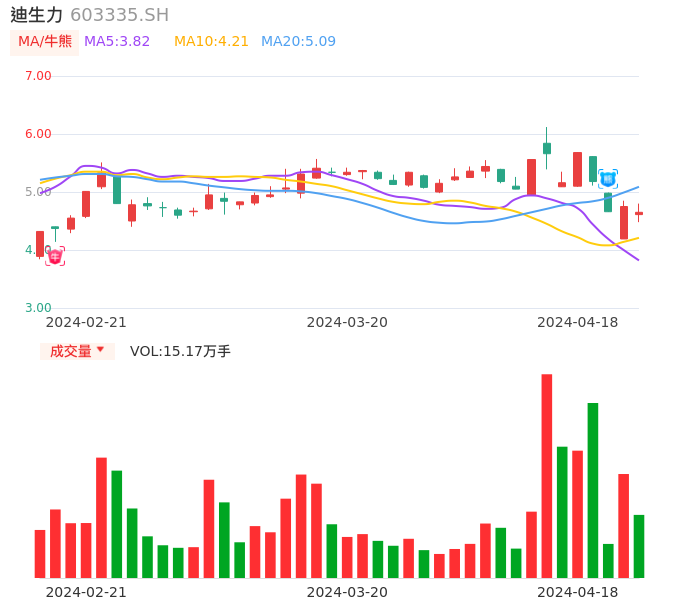Screen dimensions: 686x606
Task: Click the highest candlestick with long upper wick
Action: (x=547, y=147)
